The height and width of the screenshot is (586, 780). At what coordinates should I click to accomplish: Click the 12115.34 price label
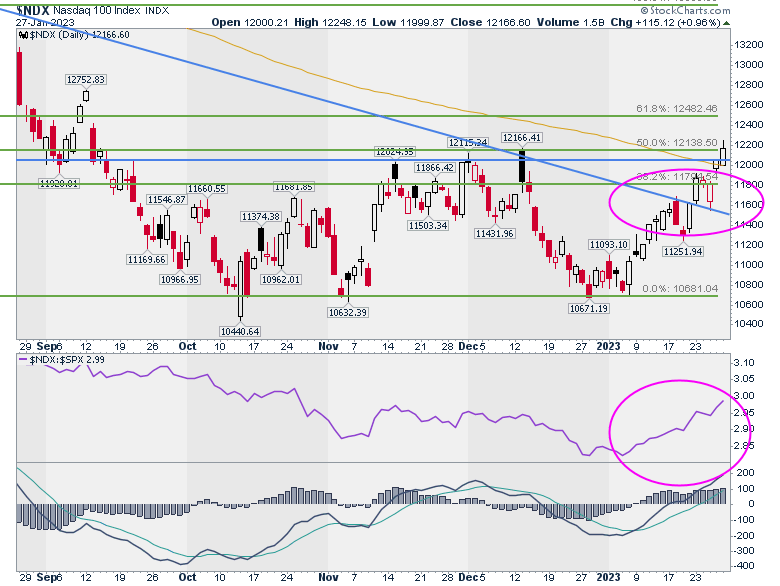pos(468,142)
